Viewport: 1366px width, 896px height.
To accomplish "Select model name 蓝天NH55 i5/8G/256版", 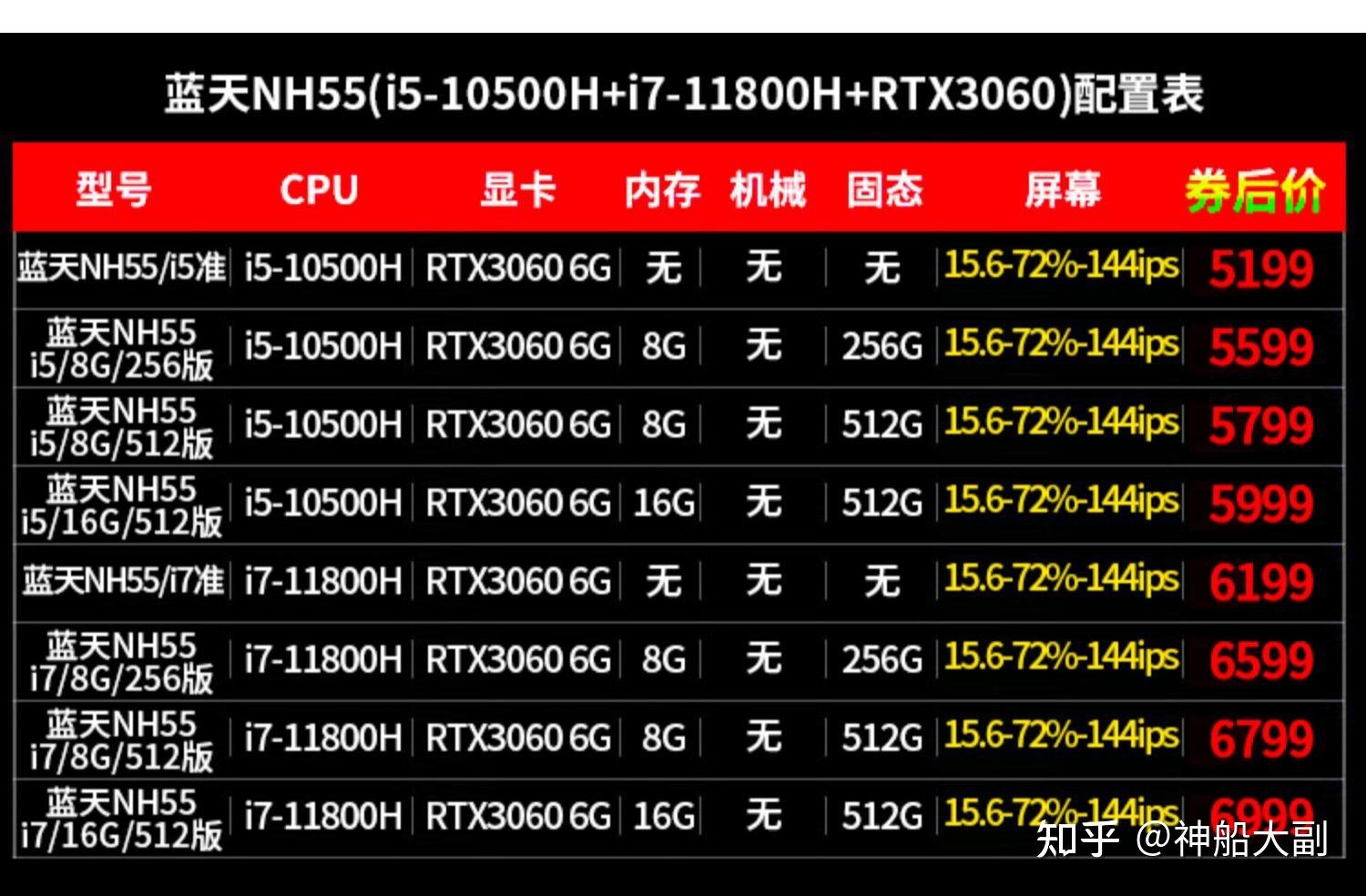I will point(122,348).
